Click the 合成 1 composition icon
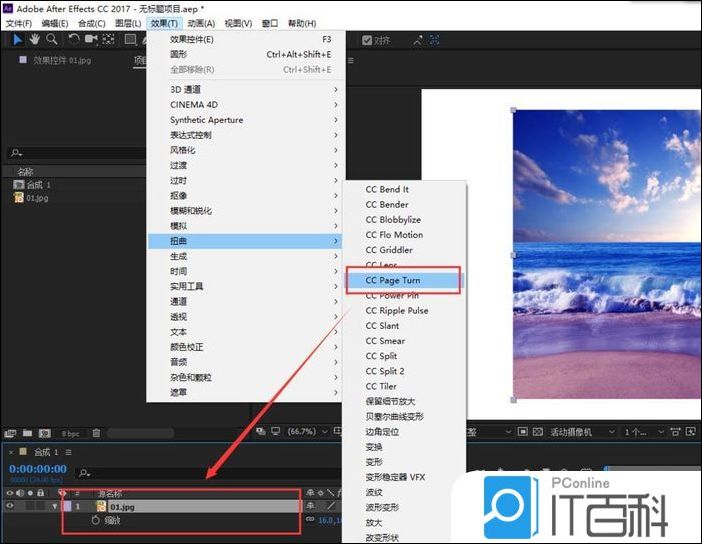This screenshot has width=702, height=544. pyautogui.click(x=19, y=185)
